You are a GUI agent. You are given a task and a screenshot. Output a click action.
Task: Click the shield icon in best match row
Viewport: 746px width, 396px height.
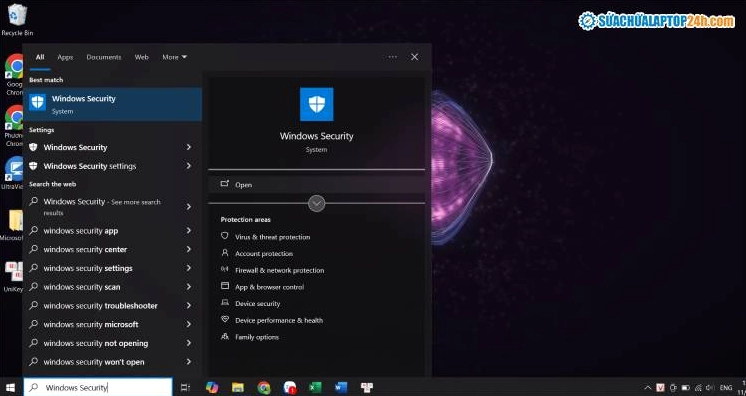coord(38,103)
